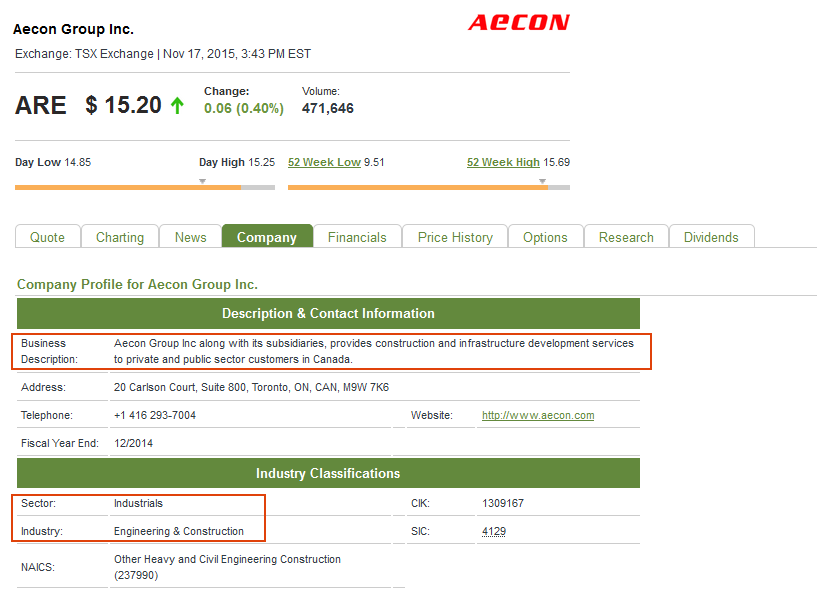Click the Description & Contact Information header

(328, 313)
